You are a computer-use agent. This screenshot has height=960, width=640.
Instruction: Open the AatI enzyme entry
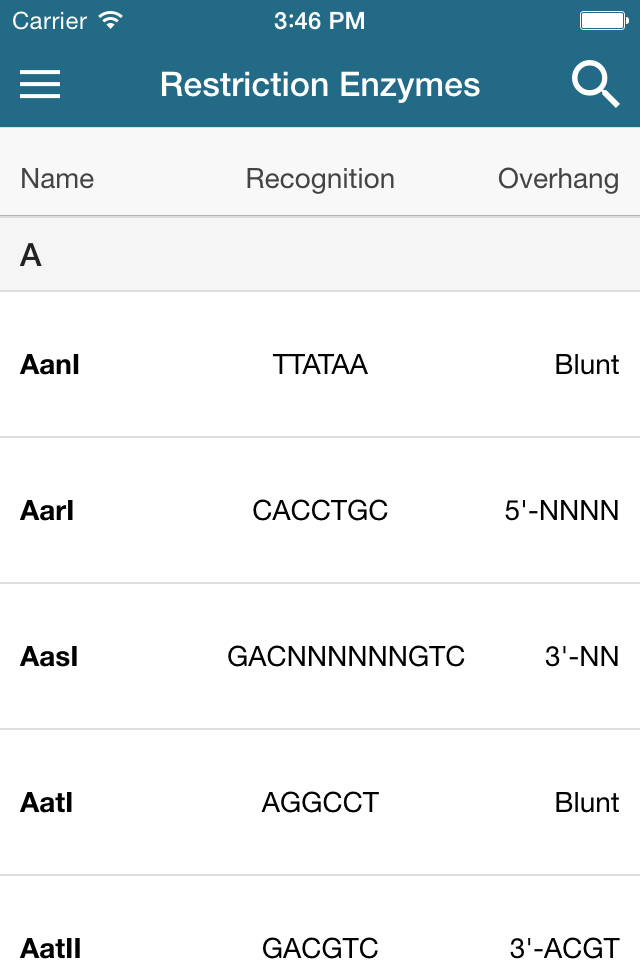(x=320, y=801)
